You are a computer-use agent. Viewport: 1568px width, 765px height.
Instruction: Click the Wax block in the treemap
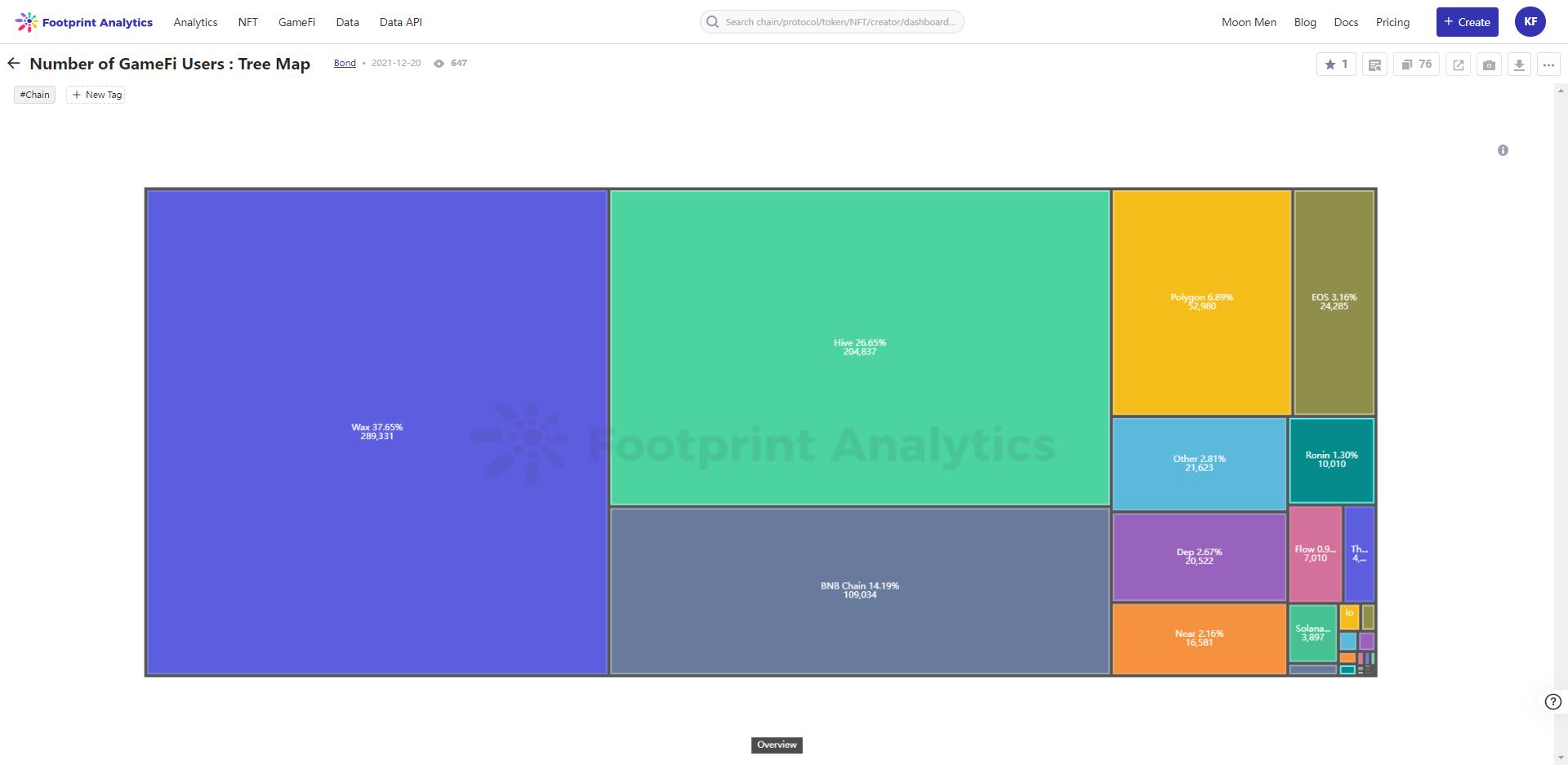pos(376,431)
